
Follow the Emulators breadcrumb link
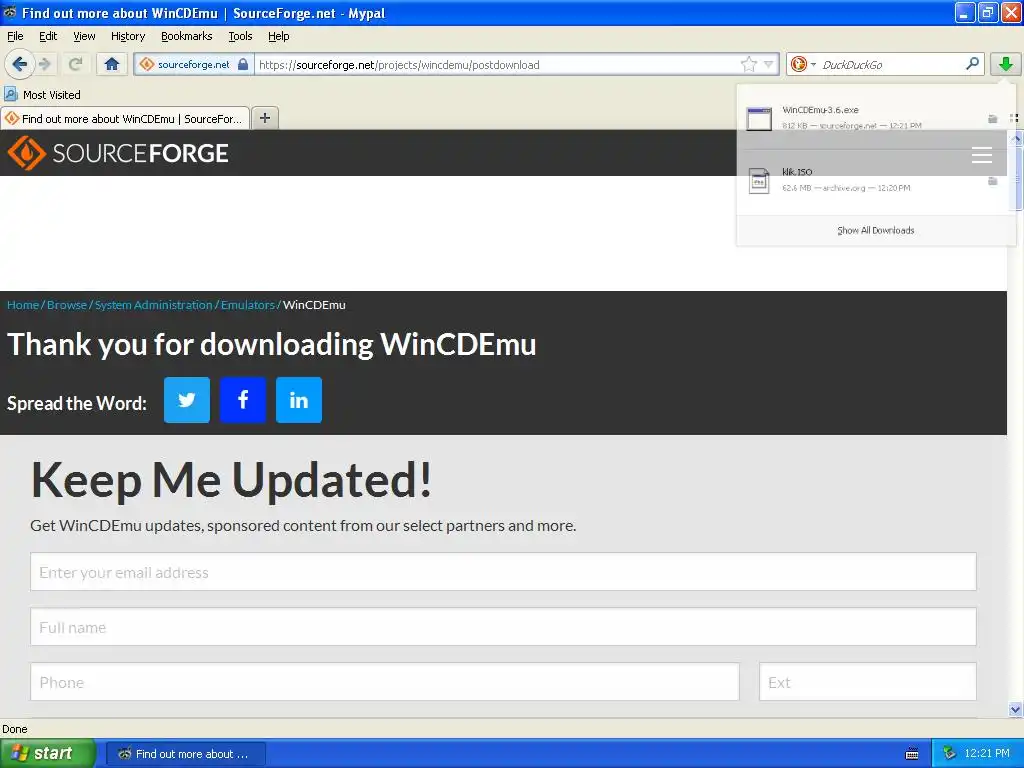coord(248,305)
